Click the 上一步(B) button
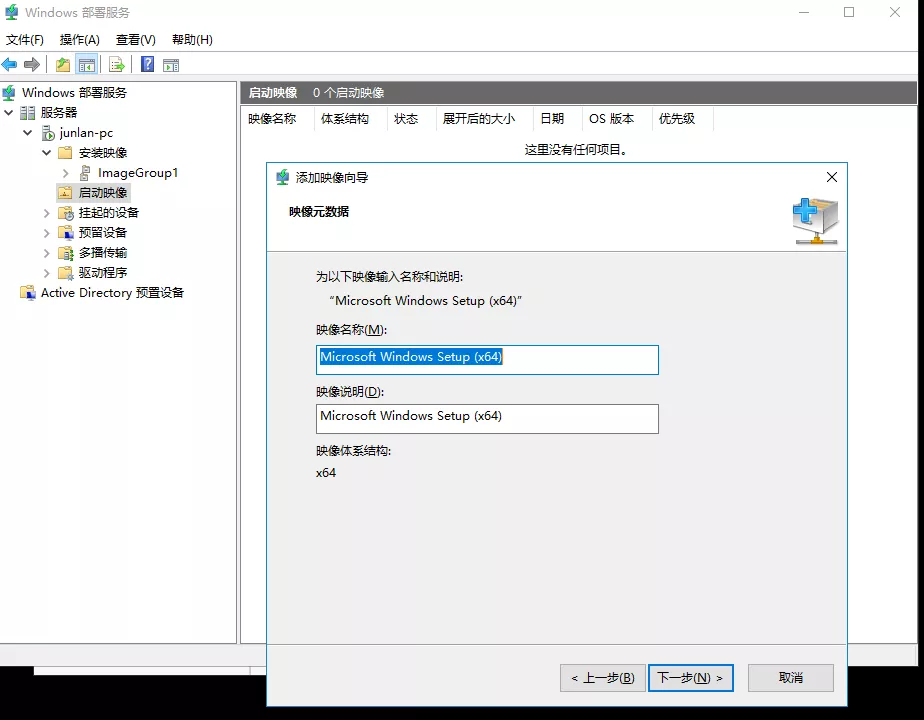This screenshot has width=924, height=720. (602, 678)
